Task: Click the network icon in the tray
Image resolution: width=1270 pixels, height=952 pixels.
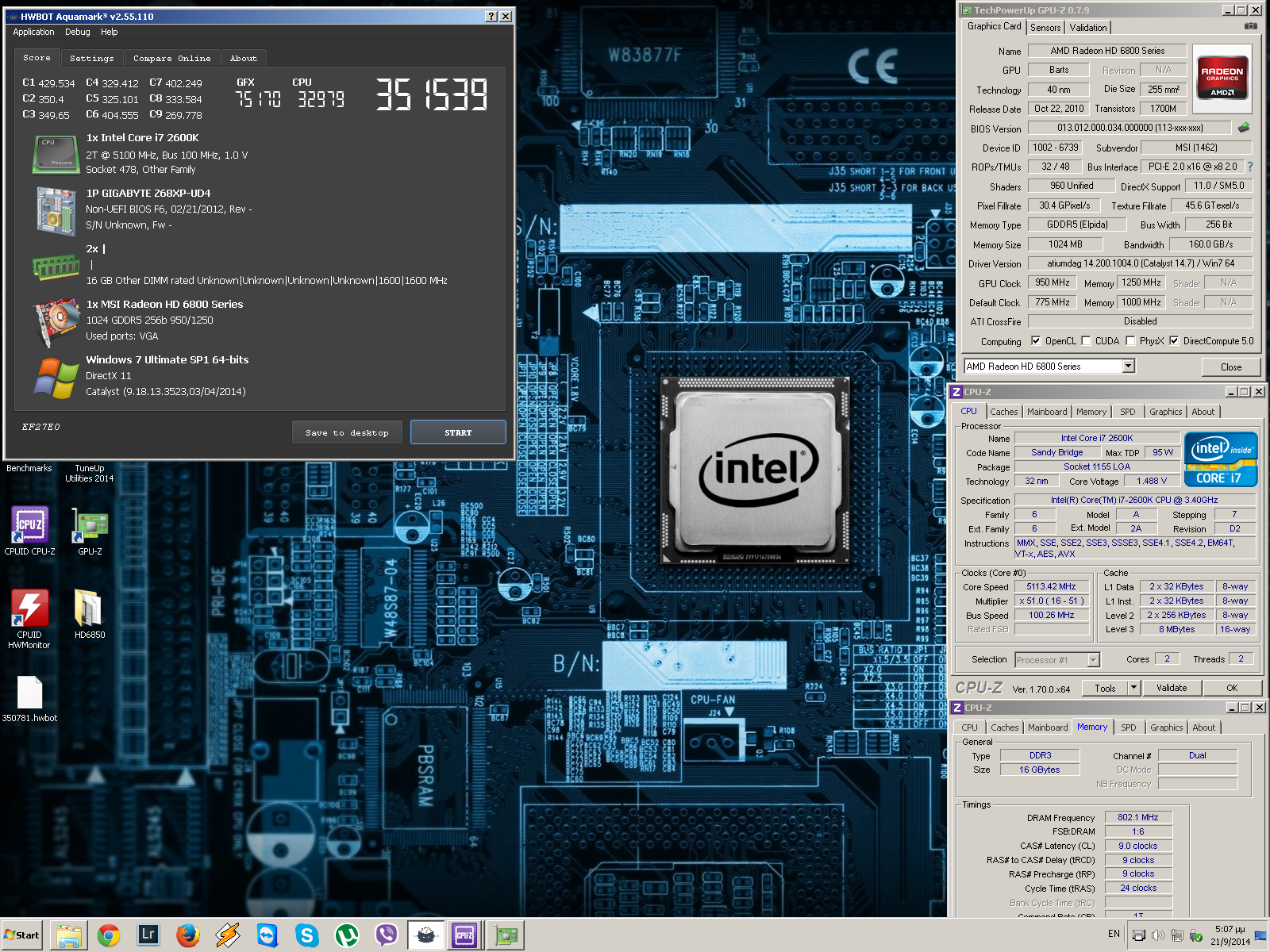Action: click(x=1177, y=935)
